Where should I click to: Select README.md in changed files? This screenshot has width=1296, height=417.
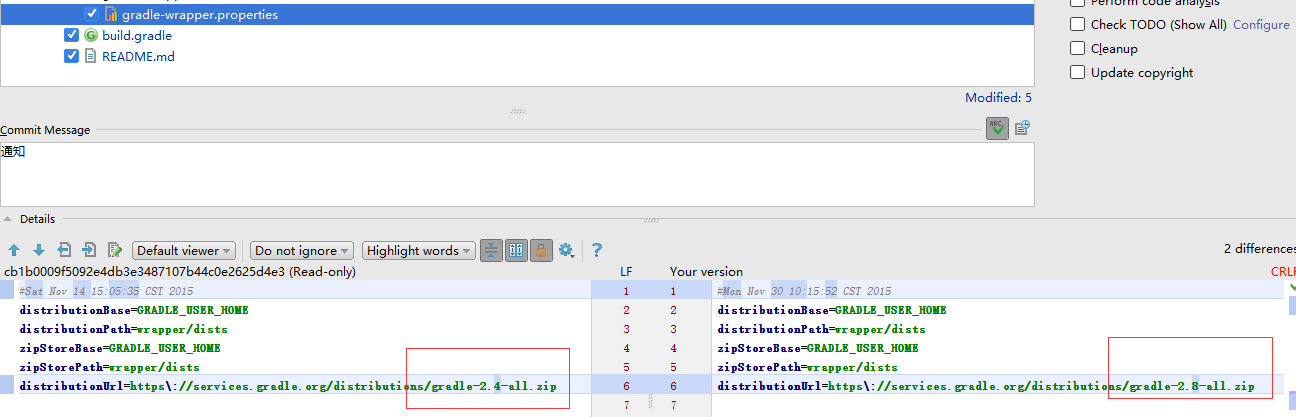point(138,56)
